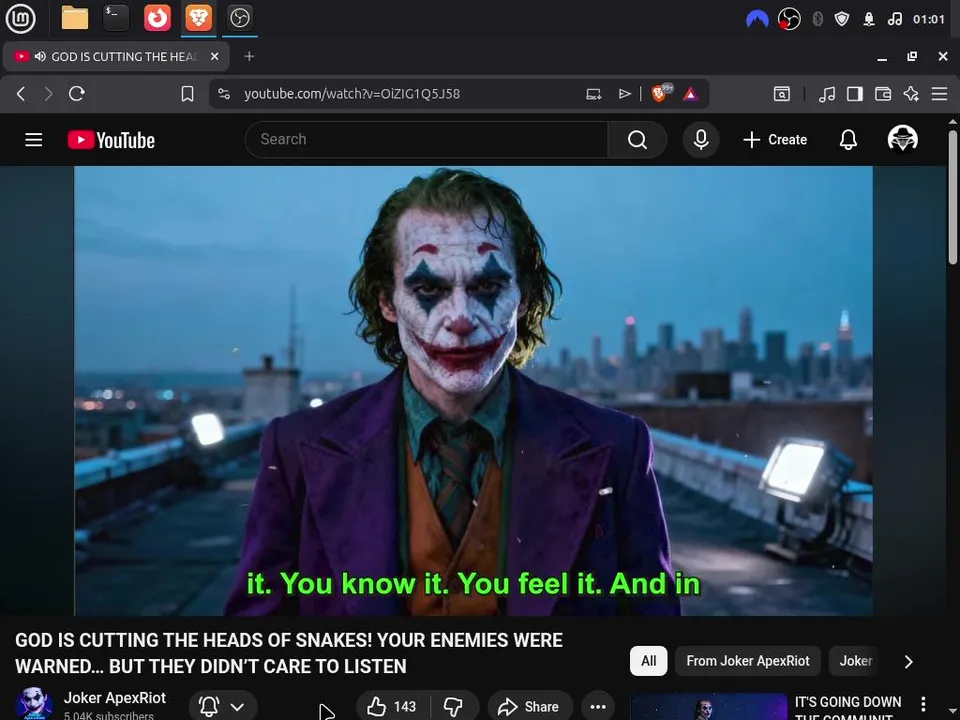Open the sound tray applet
Viewport: 960px width, 720px height.
click(x=894, y=20)
